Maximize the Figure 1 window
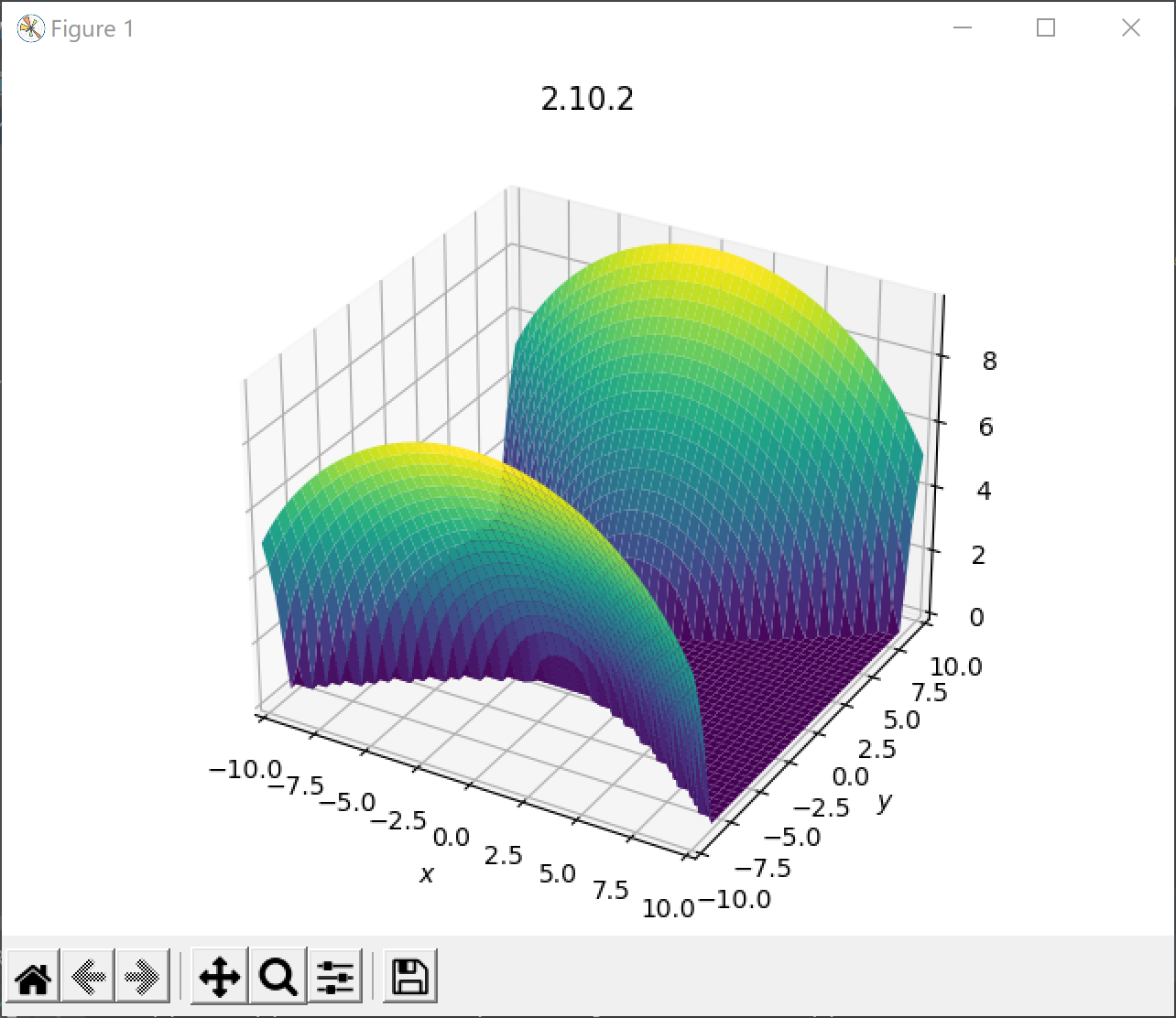 coord(1046,28)
